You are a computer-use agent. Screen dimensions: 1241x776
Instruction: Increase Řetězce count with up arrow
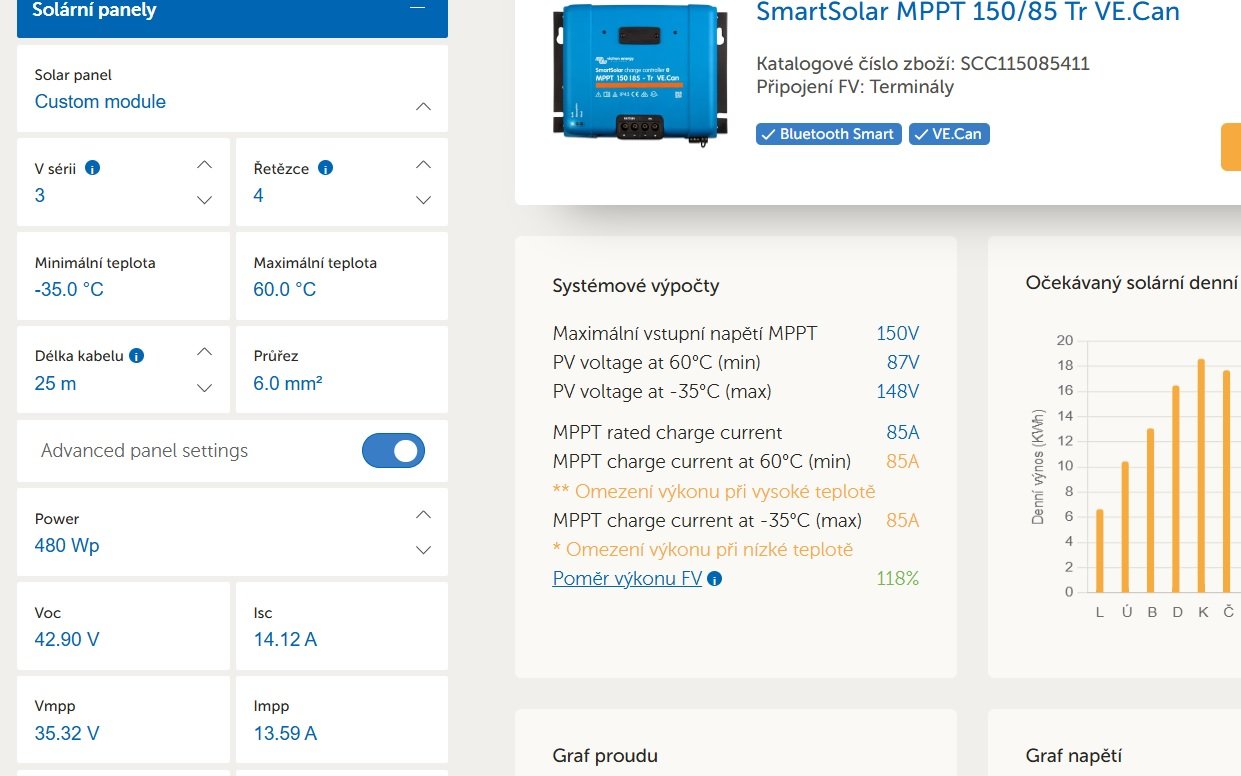pyautogui.click(x=423, y=163)
